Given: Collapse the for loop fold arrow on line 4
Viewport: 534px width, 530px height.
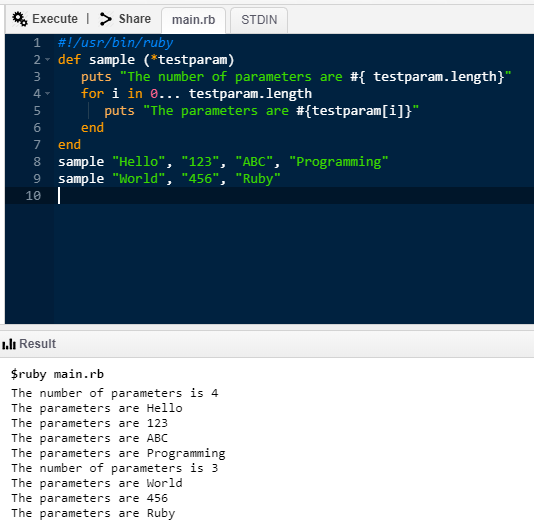Looking at the screenshot, I should point(48,93).
